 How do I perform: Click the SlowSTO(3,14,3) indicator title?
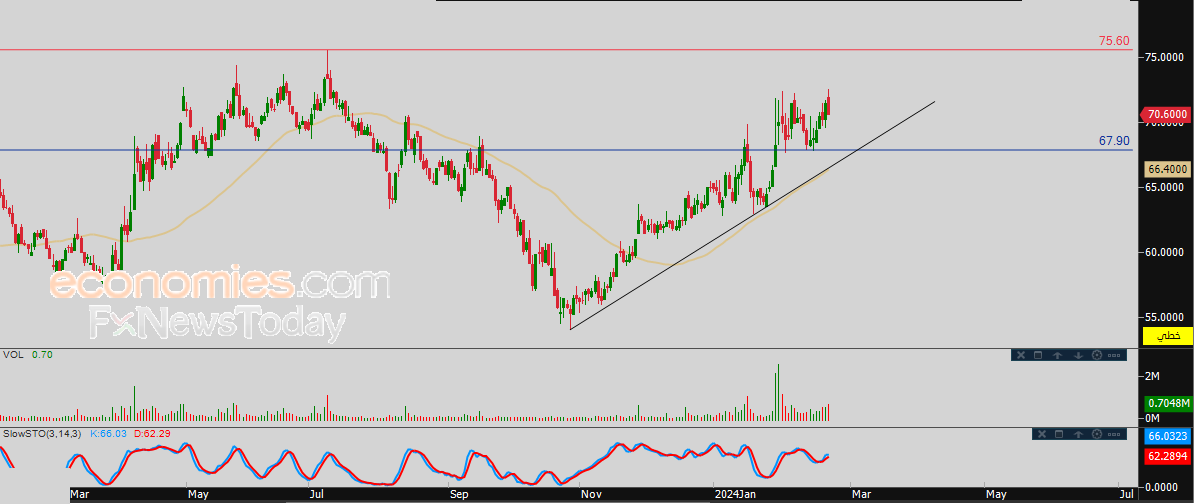click(x=43, y=433)
